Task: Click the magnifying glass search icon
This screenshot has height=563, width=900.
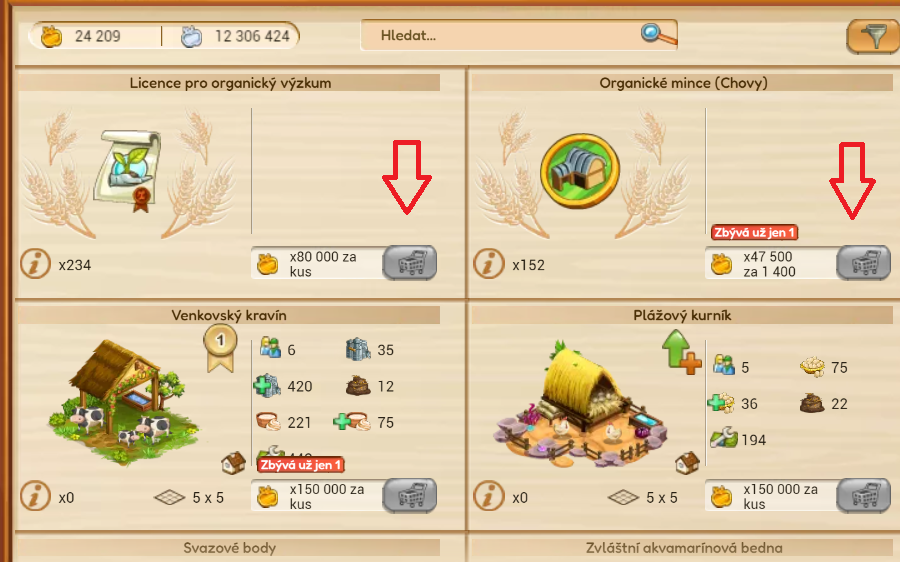Action: pyautogui.click(x=658, y=34)
